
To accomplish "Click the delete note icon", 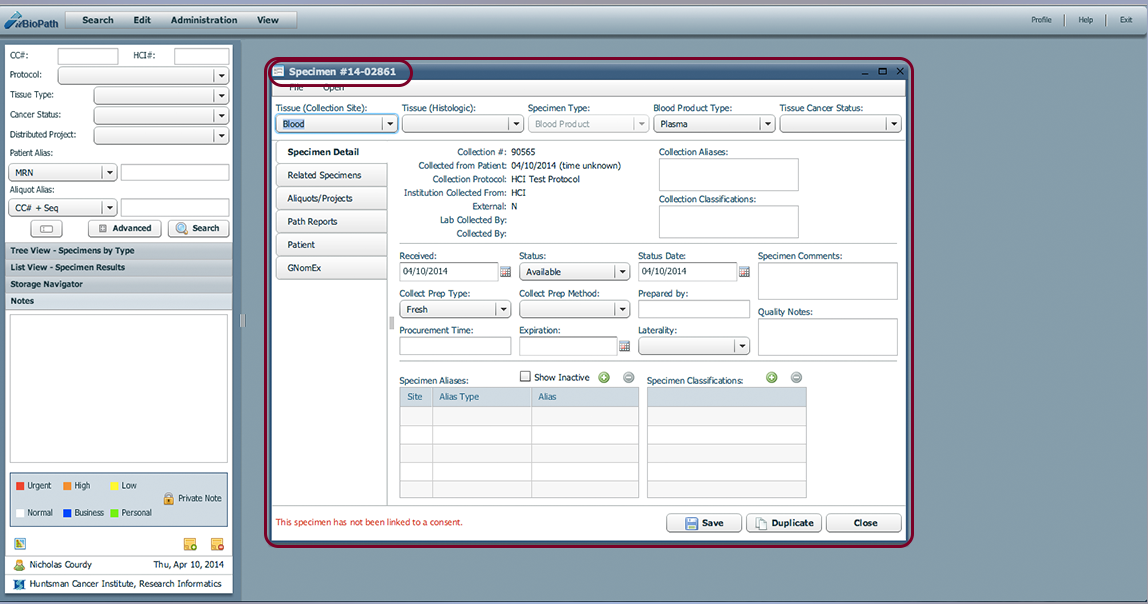I will (x=217, y=545).
